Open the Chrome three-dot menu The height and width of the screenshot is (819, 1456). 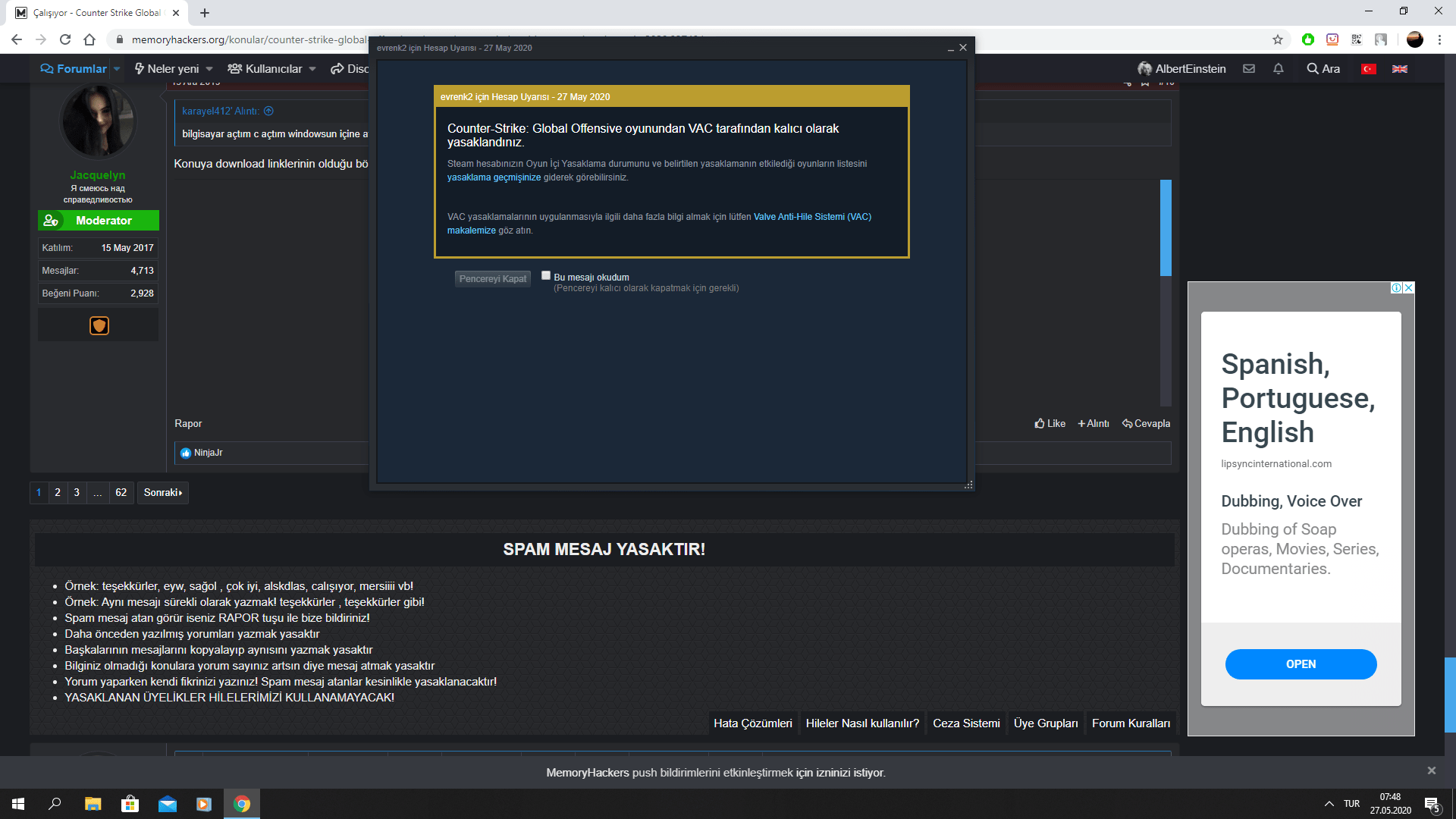tap(1439, 39)
